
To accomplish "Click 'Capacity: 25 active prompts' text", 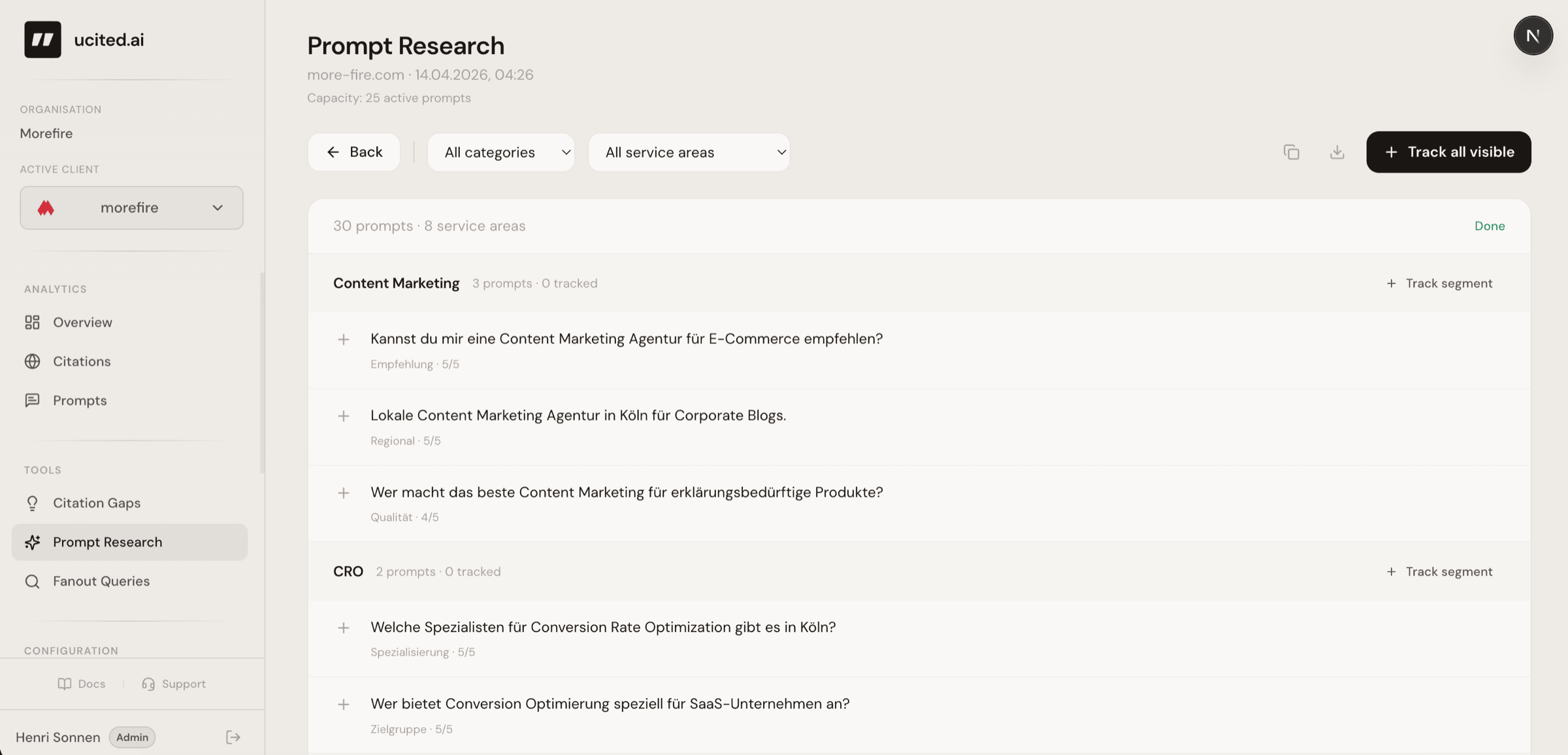I will coord(389,98).
